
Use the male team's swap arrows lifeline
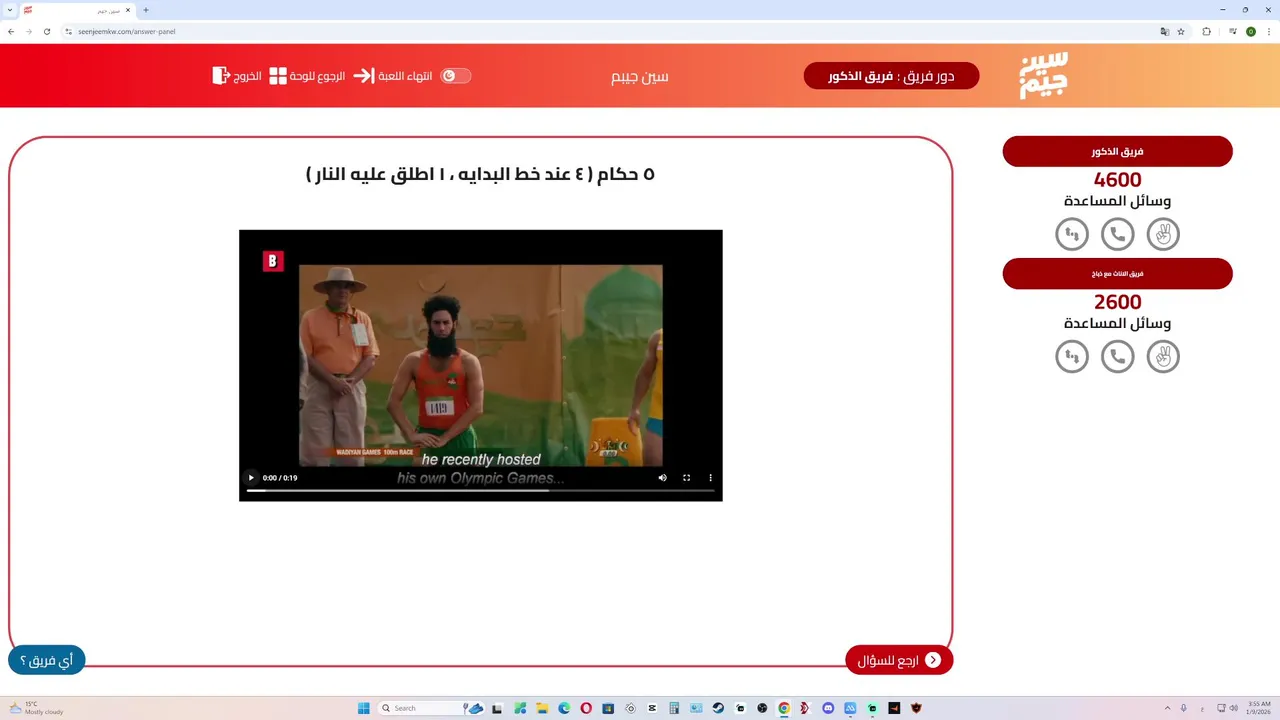(x=1072, y=234)
